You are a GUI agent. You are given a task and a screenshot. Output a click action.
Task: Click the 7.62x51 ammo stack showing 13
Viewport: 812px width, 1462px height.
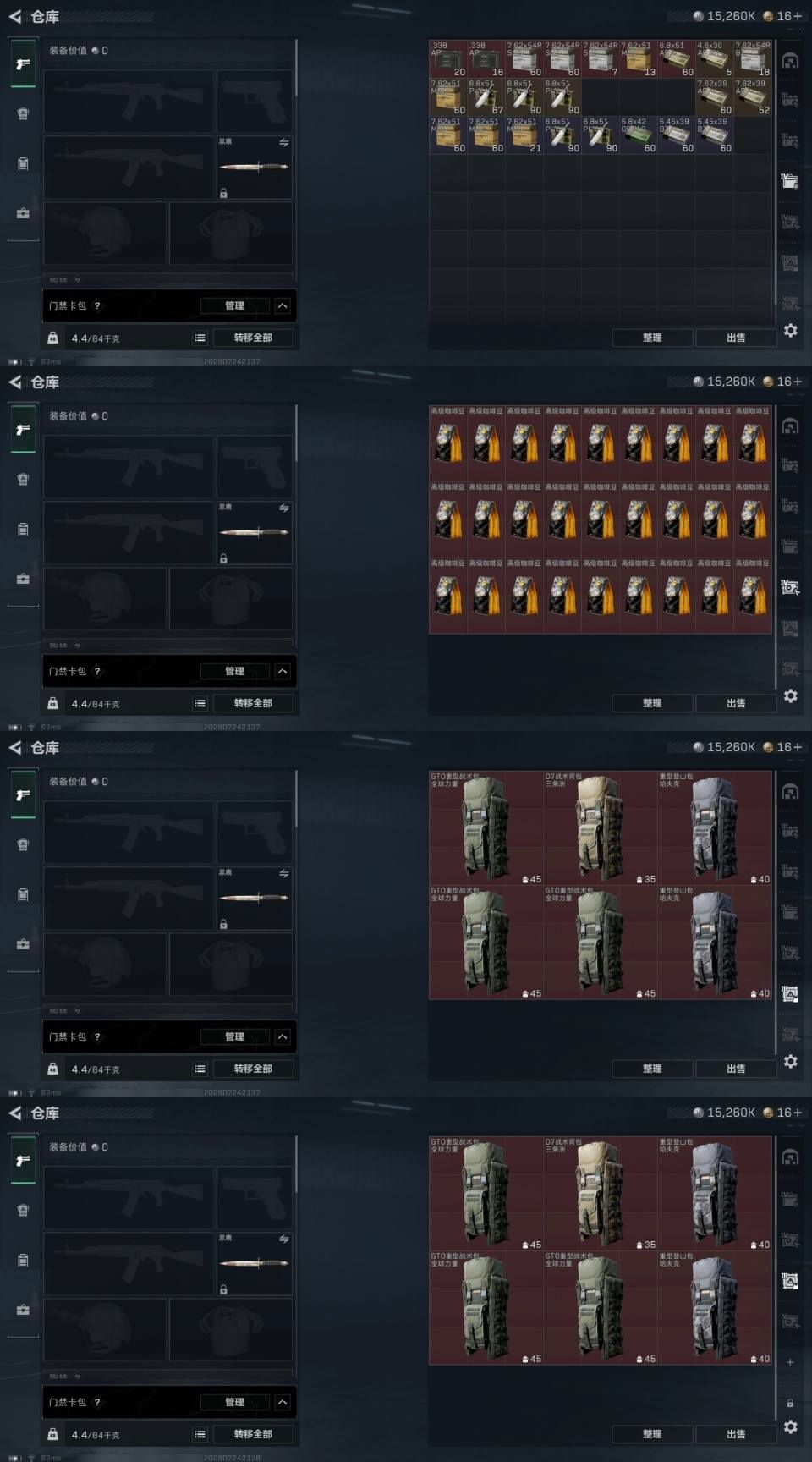[639, 59]
